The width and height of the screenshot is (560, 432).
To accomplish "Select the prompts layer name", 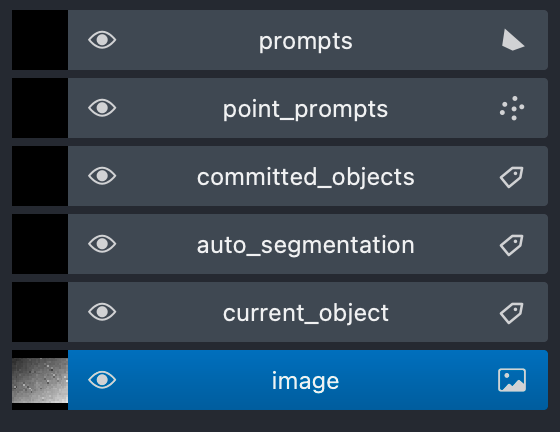I will pos(306,42).
